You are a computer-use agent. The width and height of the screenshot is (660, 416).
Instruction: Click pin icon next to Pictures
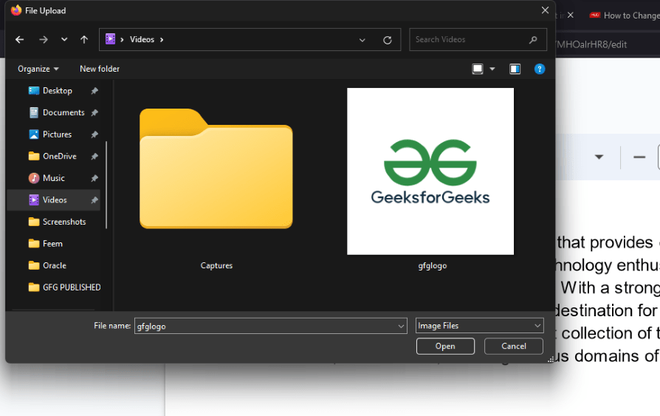pyautogui.click(x=94, y=135)
